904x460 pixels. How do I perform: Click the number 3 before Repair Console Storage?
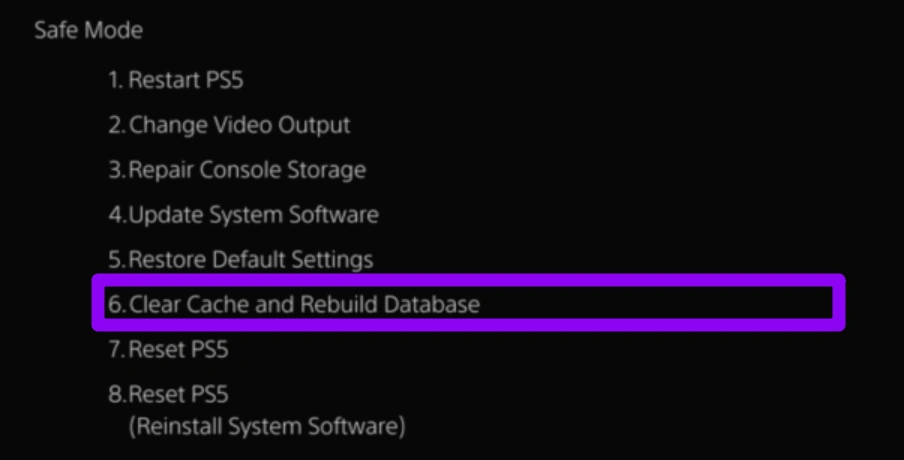tap(115, 170)
